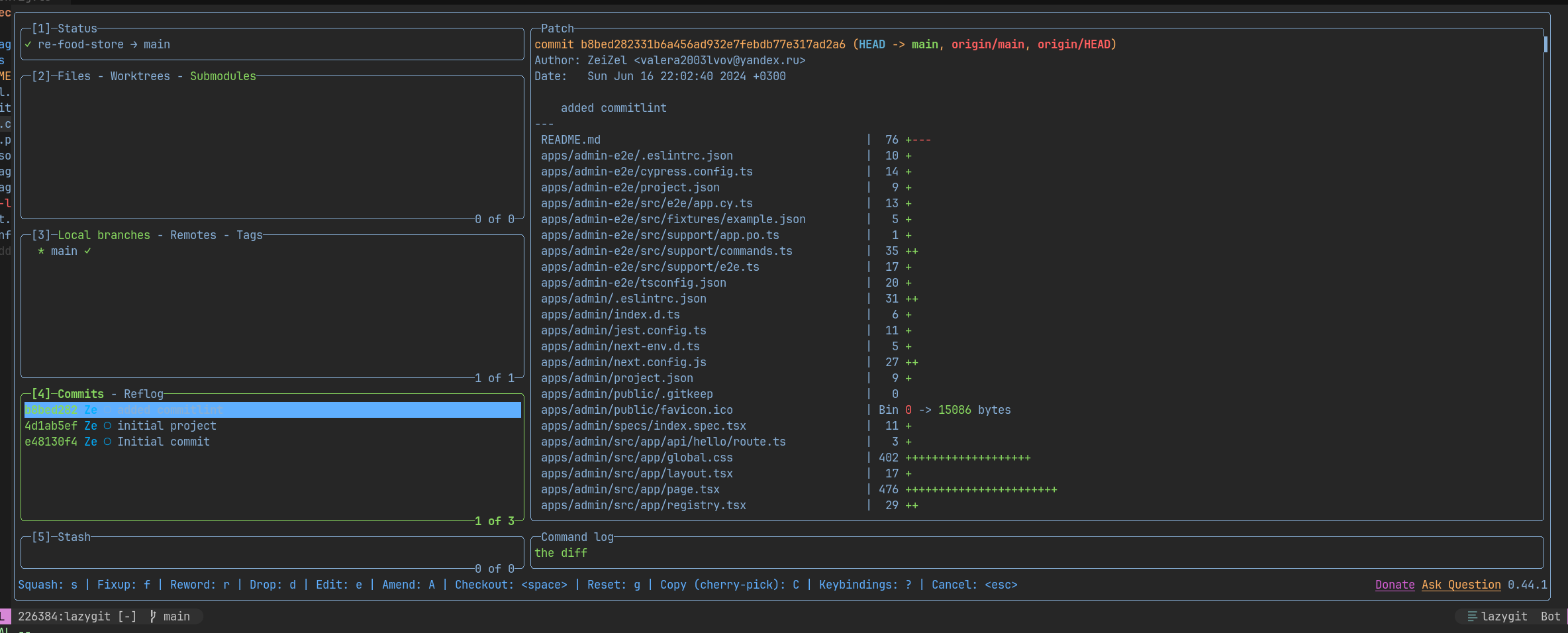Click the Cancel: <esc> option
The width and height of the screenshot is (1568, 633).
[975, 585]
